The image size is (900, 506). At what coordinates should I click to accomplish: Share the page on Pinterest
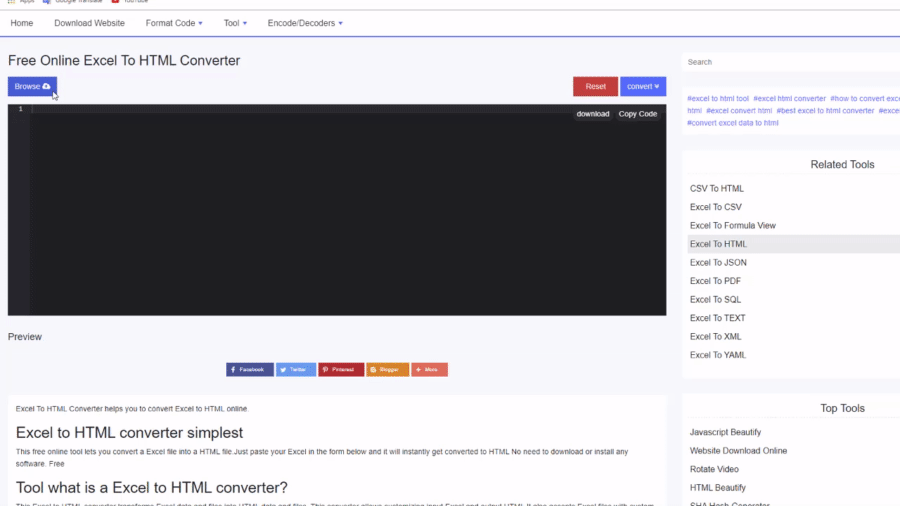[x=341, y=370]
